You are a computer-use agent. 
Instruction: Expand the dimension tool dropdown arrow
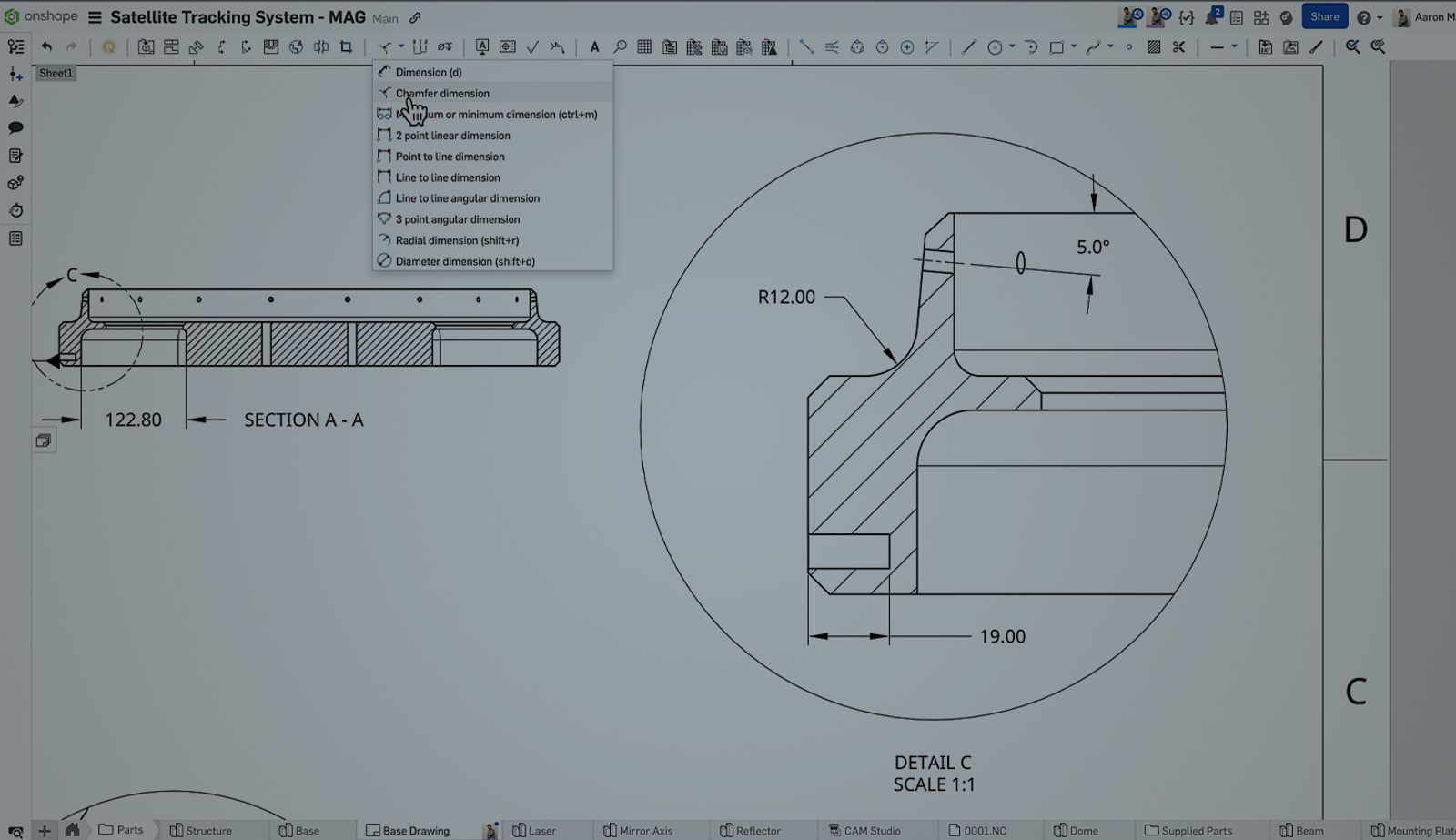pos(399,47)
